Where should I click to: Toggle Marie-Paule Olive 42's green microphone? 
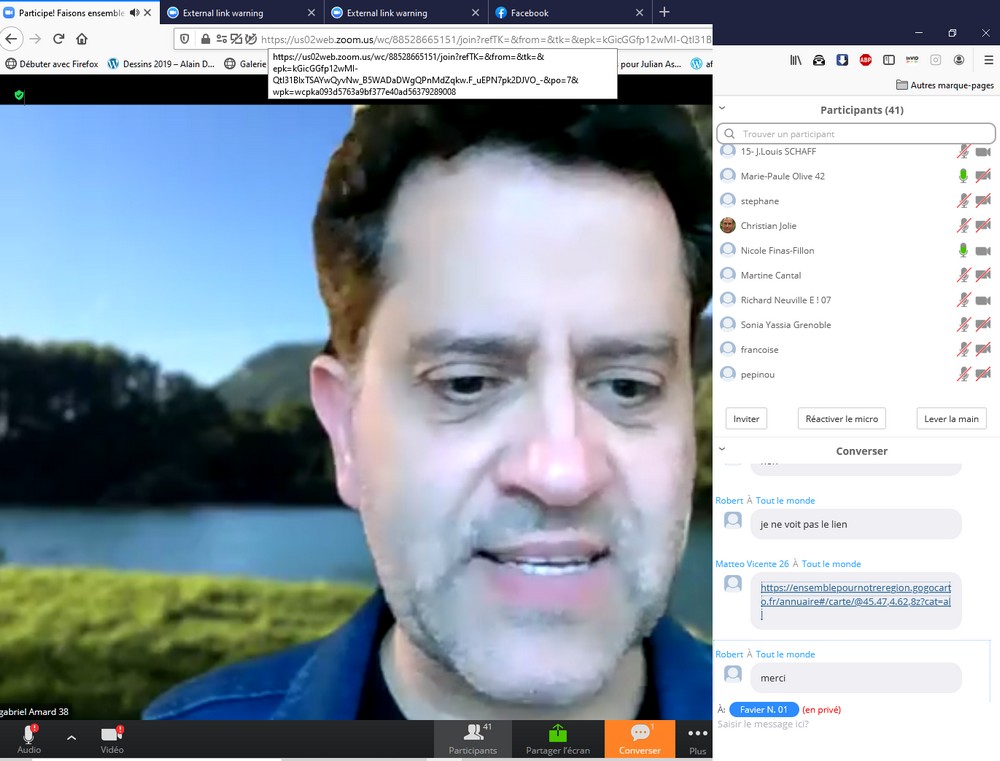963,176
